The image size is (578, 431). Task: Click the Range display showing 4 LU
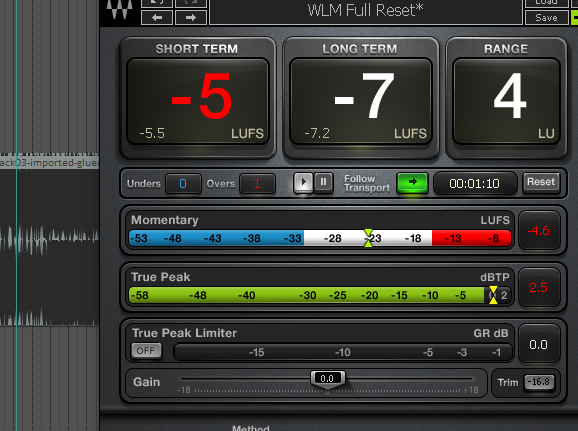(x=506, y=101)
